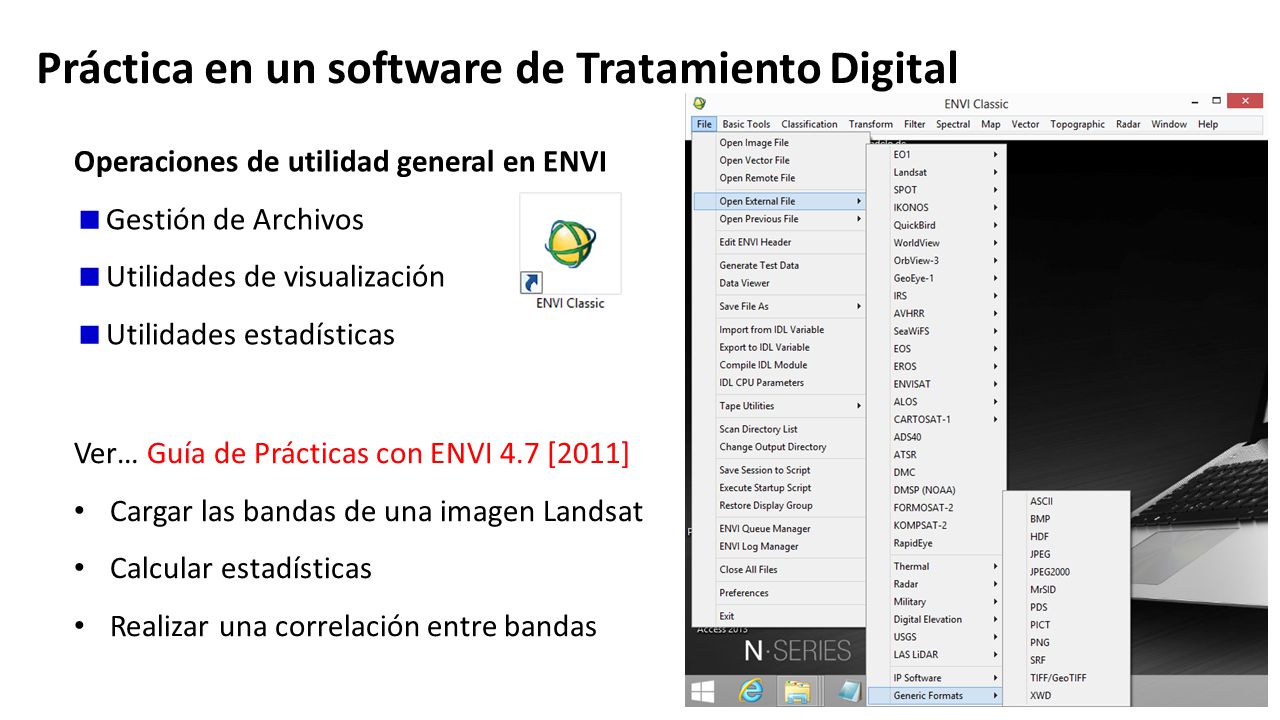
Task: Open the Window menu
Action: click(x=1168, y=124)
